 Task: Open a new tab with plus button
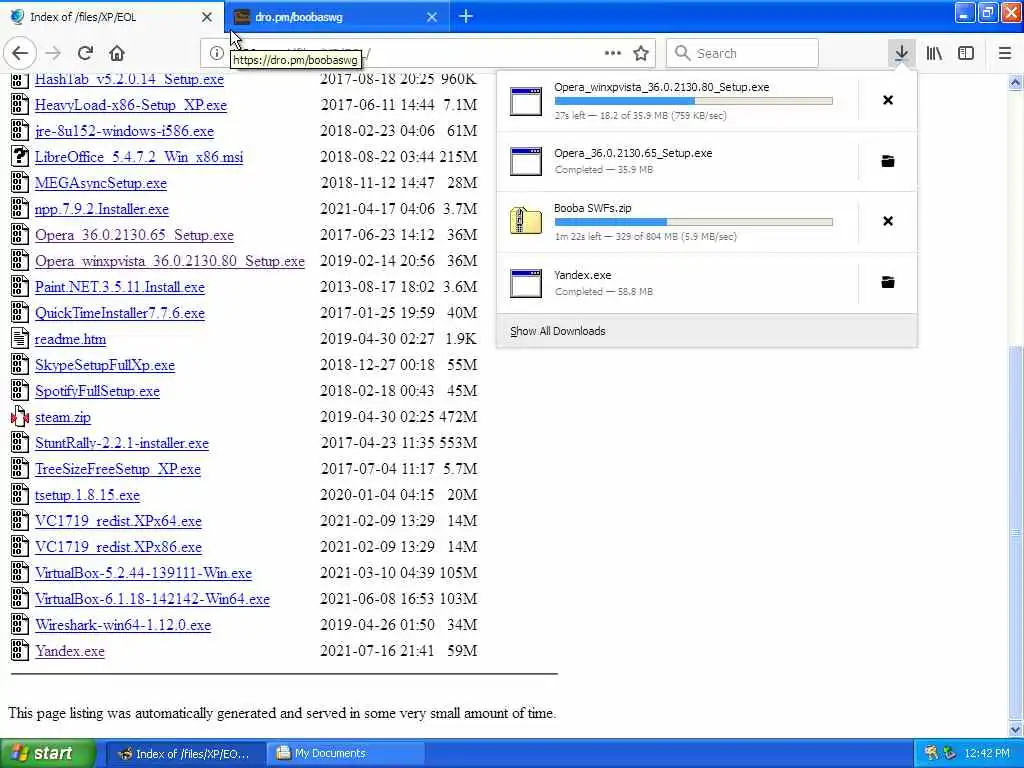466,16
